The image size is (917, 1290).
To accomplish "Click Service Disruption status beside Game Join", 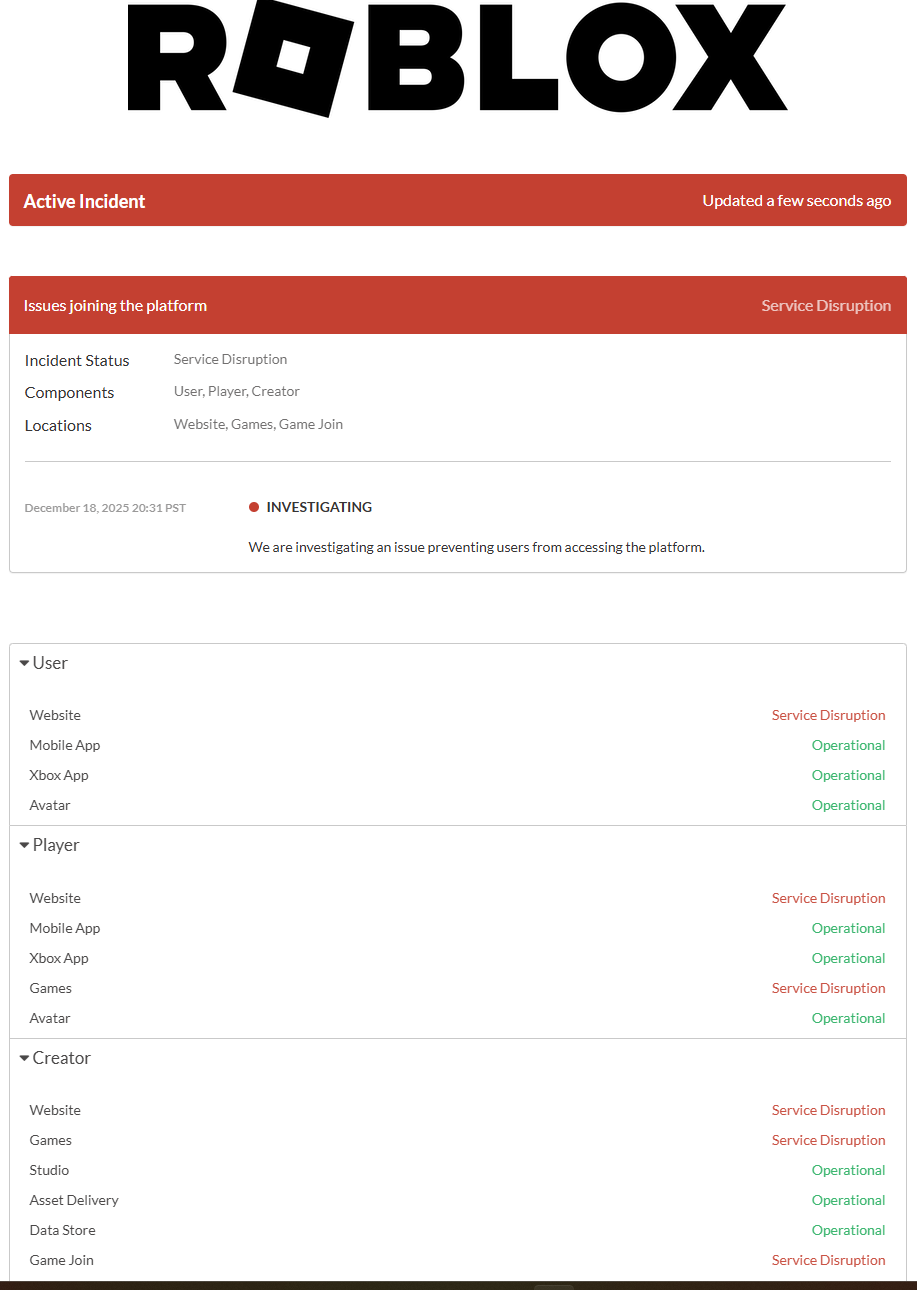I will [x=828, y=1260].
